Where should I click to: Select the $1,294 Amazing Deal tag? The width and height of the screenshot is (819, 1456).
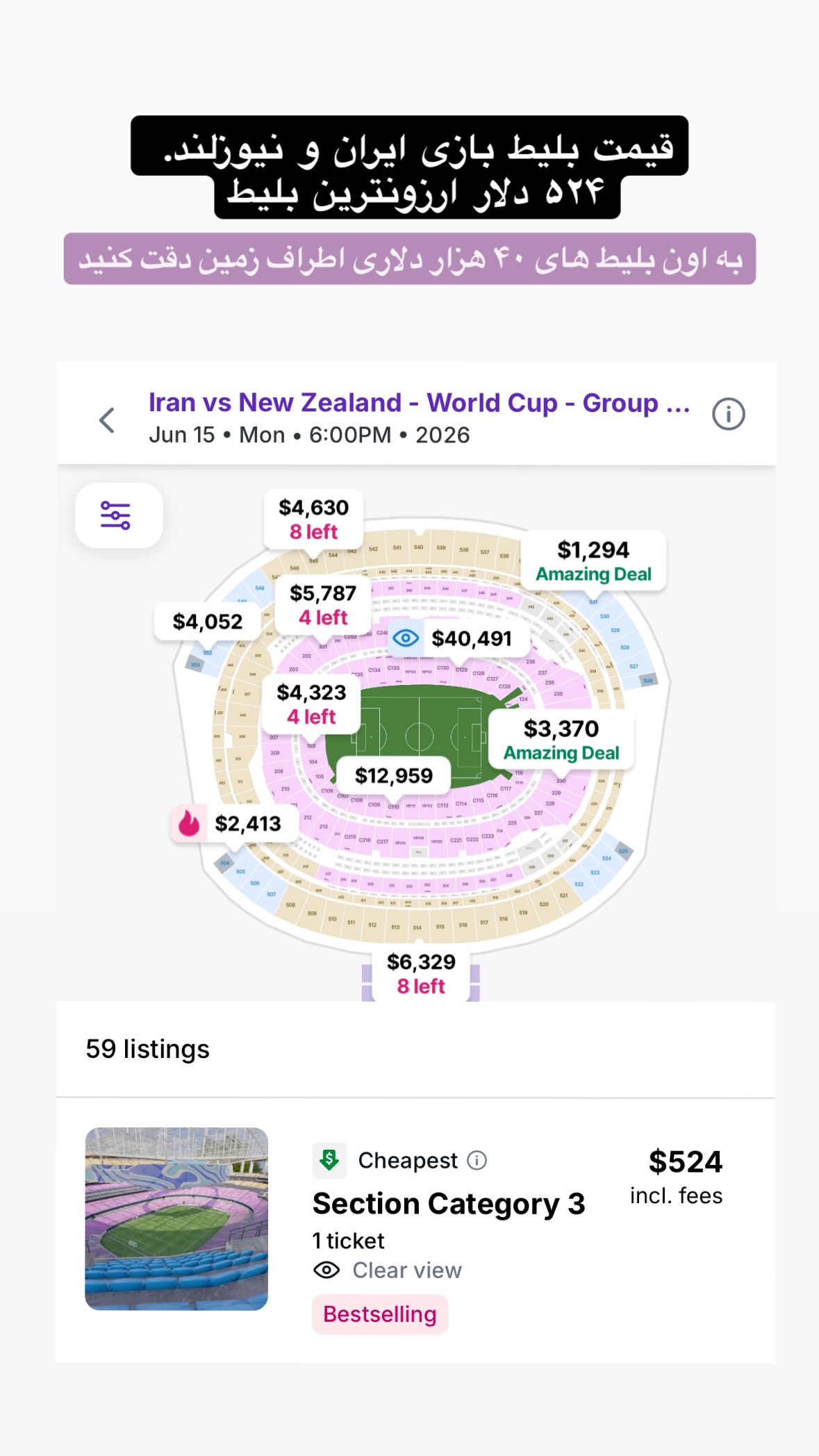click(x=593, y=561)
